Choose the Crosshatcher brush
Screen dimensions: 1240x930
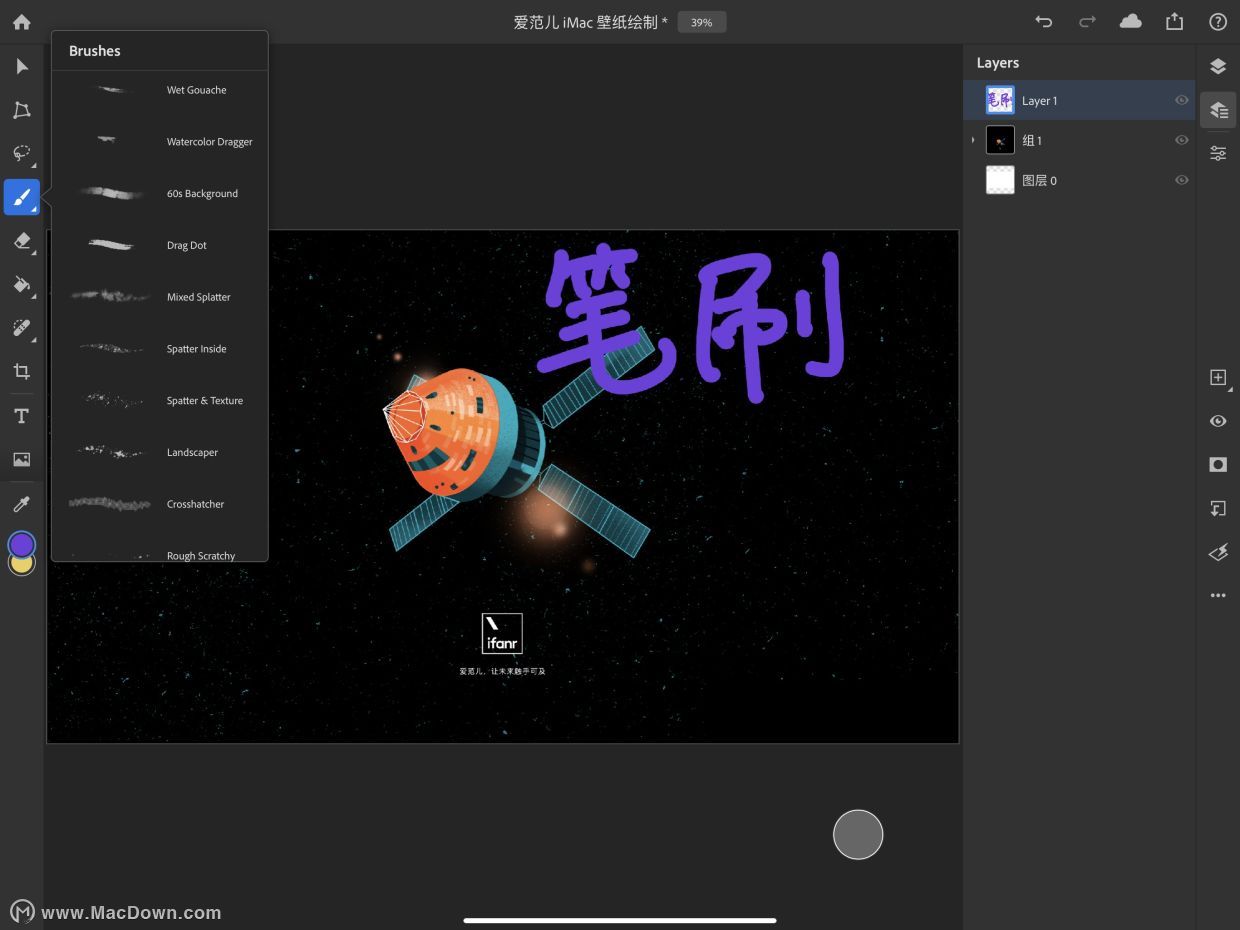(160, 504)
